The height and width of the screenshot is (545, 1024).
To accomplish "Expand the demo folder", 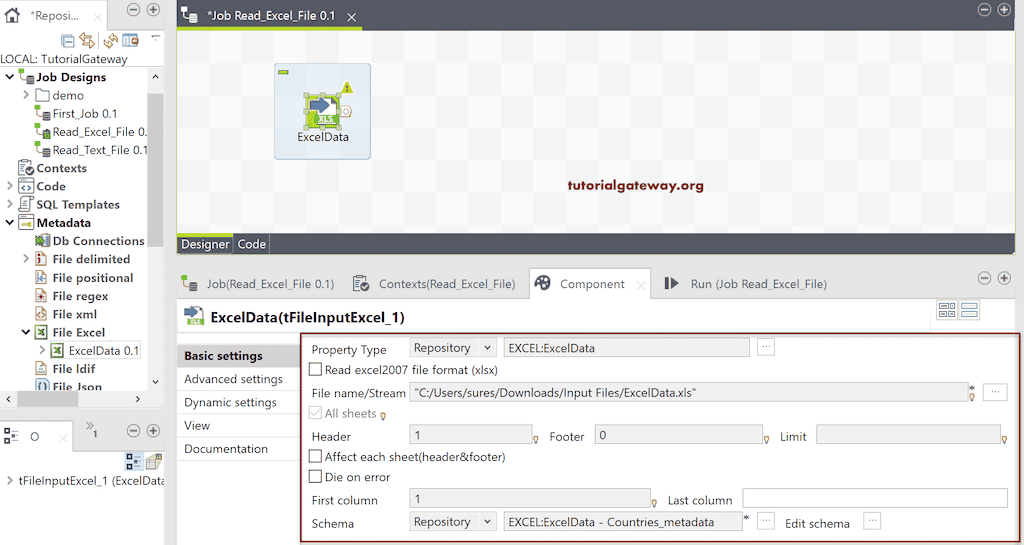I will click(26, 95).
